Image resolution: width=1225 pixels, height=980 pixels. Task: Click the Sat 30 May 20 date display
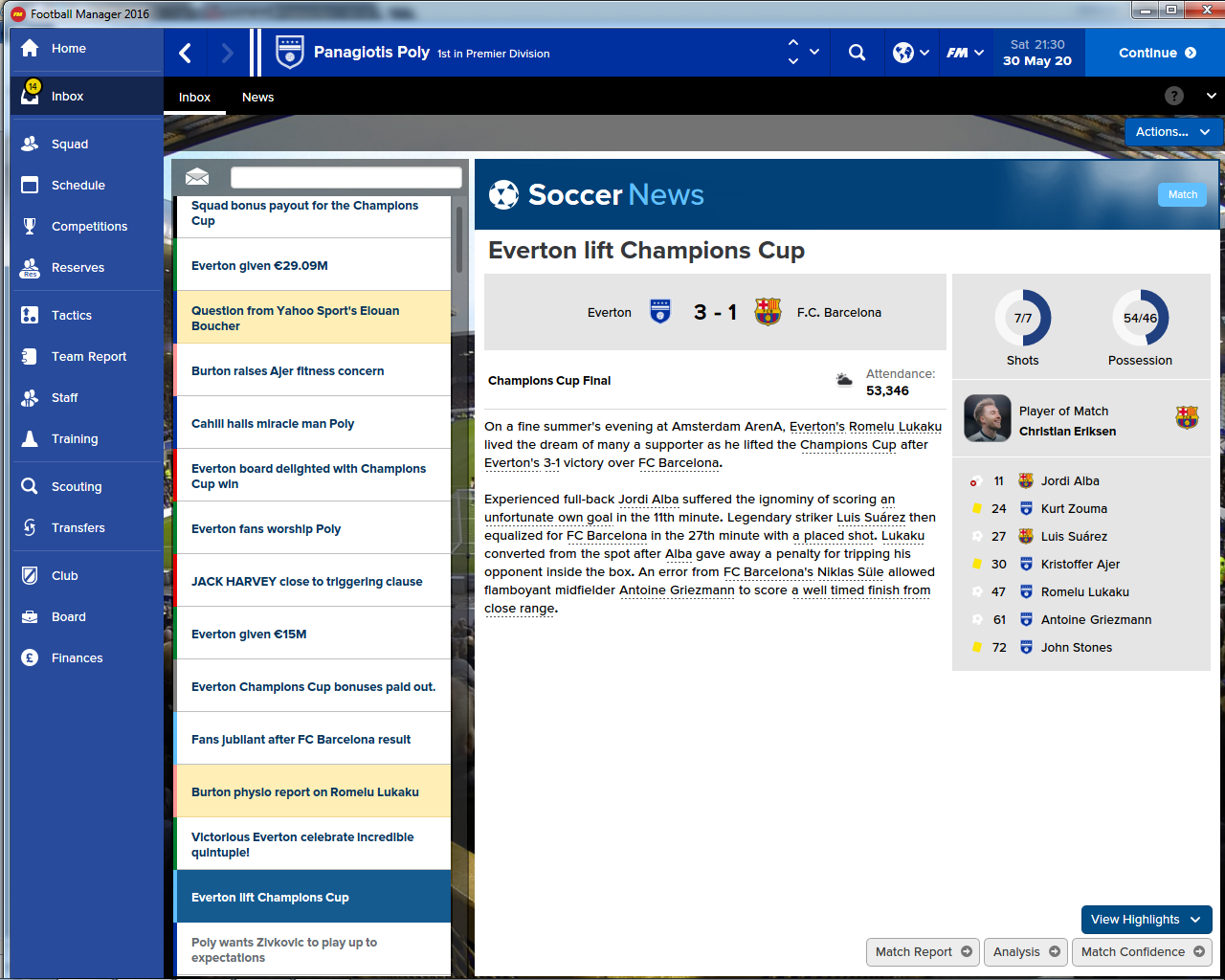pyautogui.click(x=1037, y=53)
